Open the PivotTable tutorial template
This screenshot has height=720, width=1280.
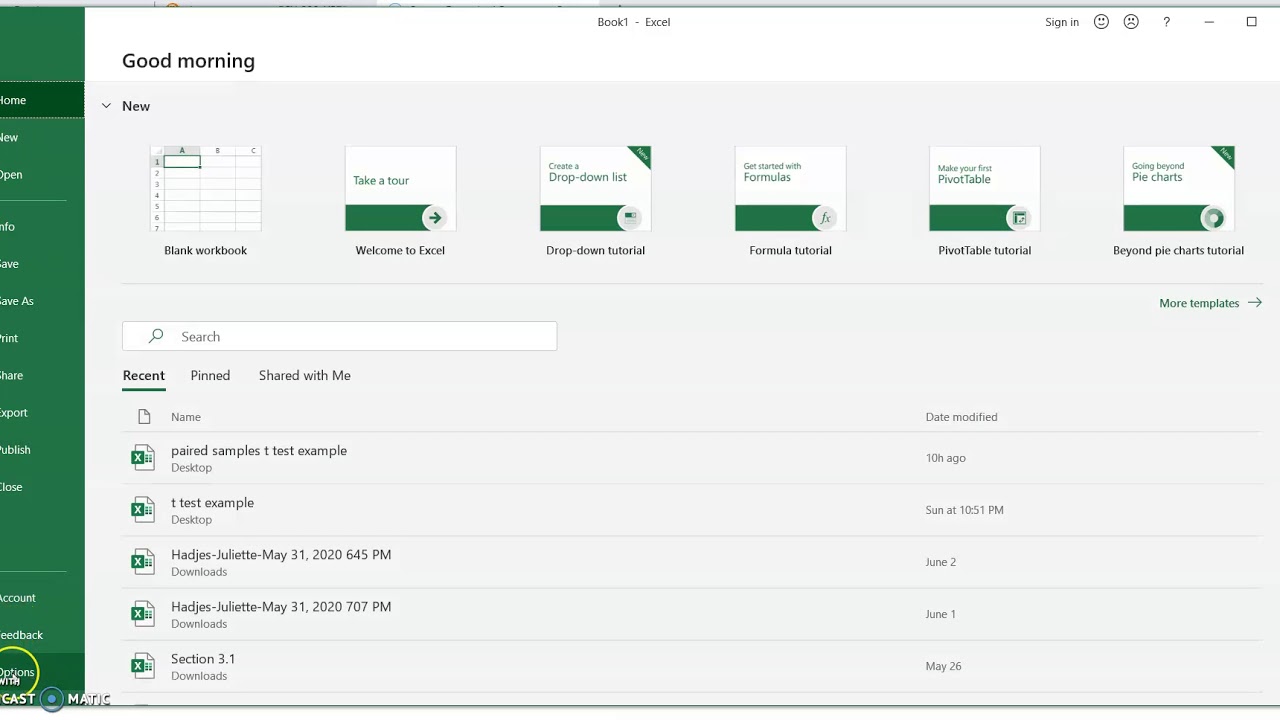984,201
